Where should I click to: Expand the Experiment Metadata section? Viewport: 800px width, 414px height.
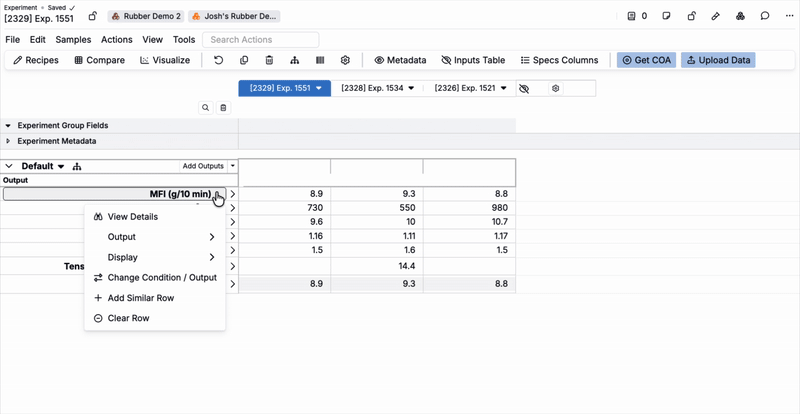tap(9, 141)
